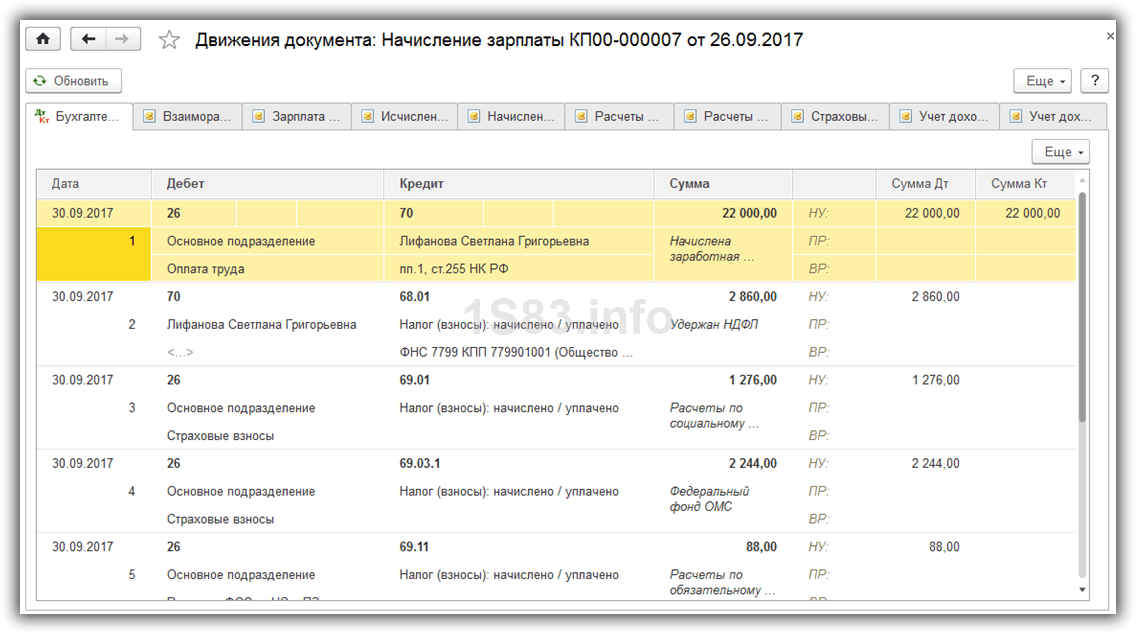Screen dimensions: 1136x634
Task: Click Начислена заработная ... description
Action: 711,249
